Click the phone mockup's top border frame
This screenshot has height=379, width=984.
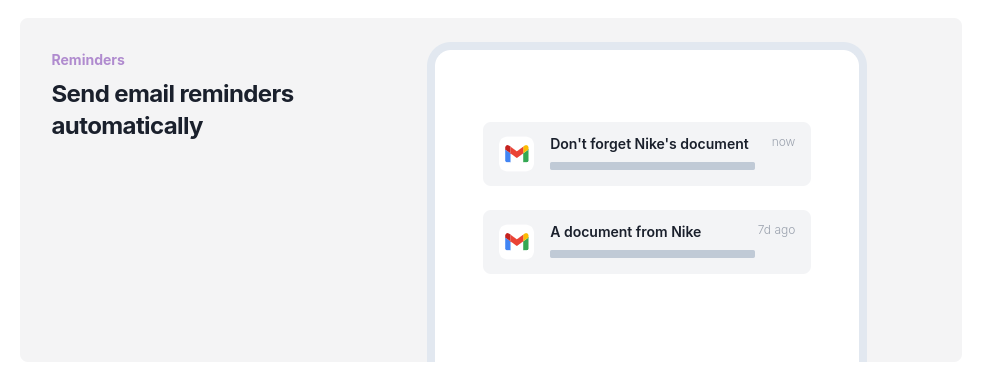coord(646,46)
